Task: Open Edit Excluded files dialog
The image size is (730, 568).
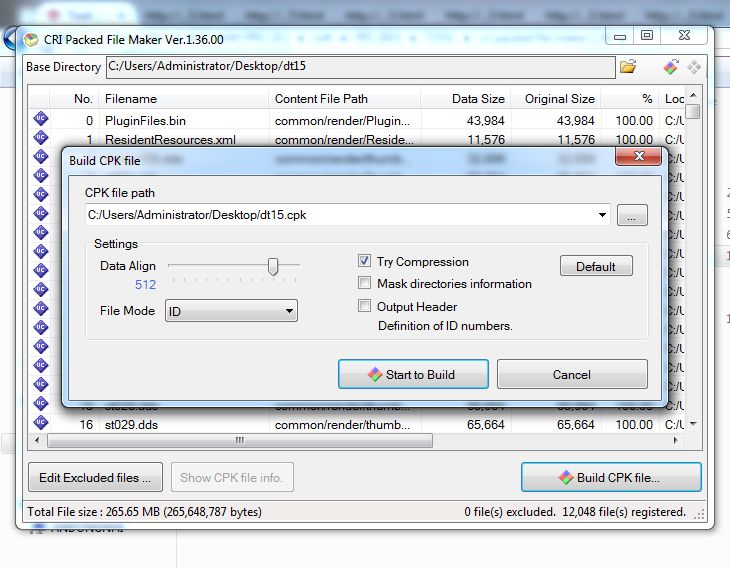Action: click(x=95, y=477)
